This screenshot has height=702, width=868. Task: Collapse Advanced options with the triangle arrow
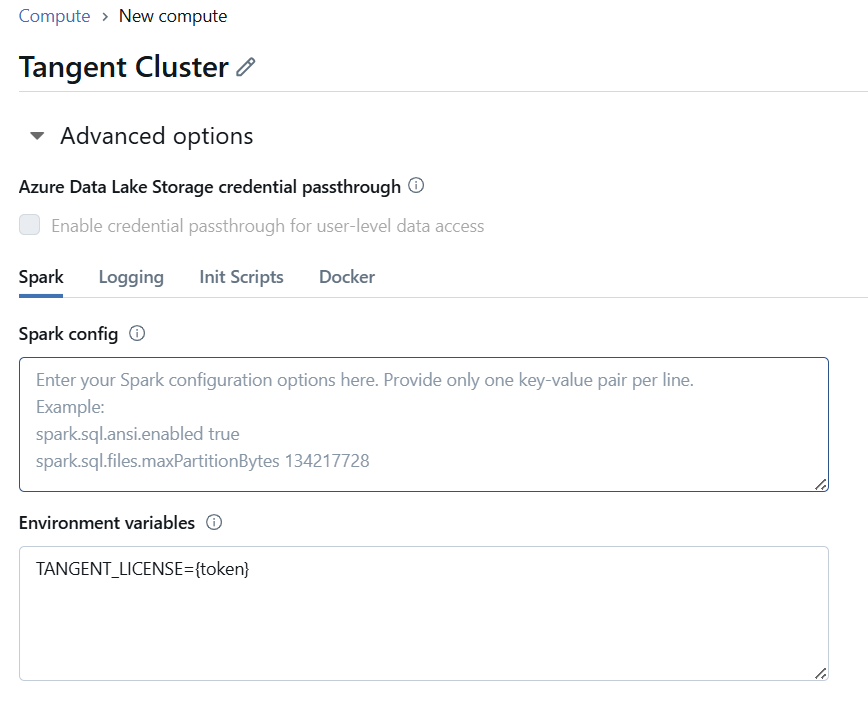(37, 136)
